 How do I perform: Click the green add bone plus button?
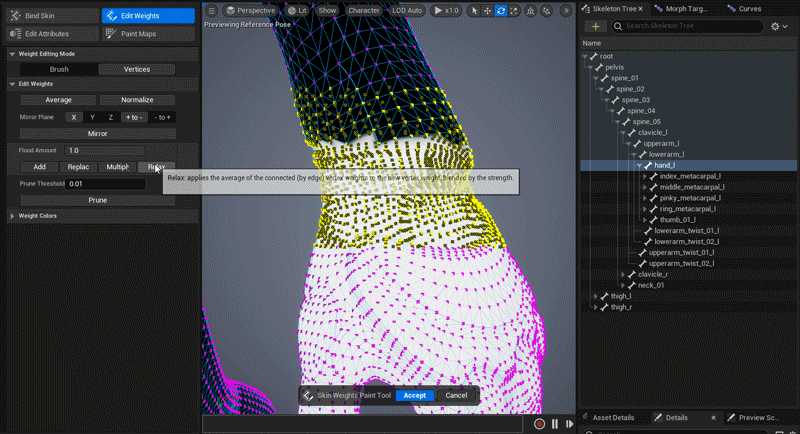pos(596,26)
